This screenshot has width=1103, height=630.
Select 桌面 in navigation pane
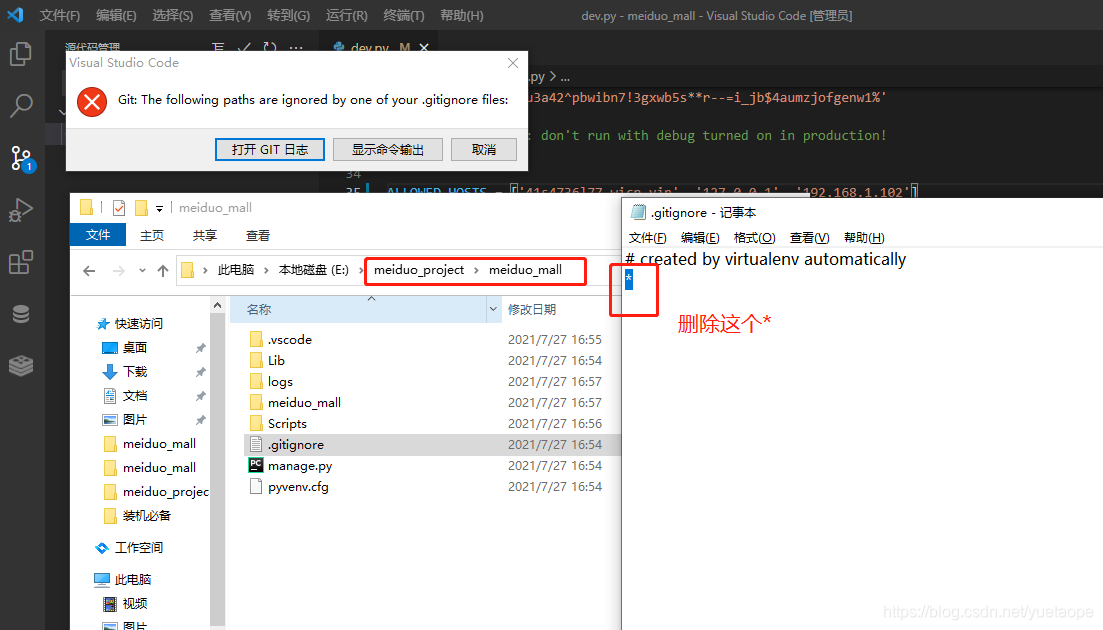[x=134, y=347]
